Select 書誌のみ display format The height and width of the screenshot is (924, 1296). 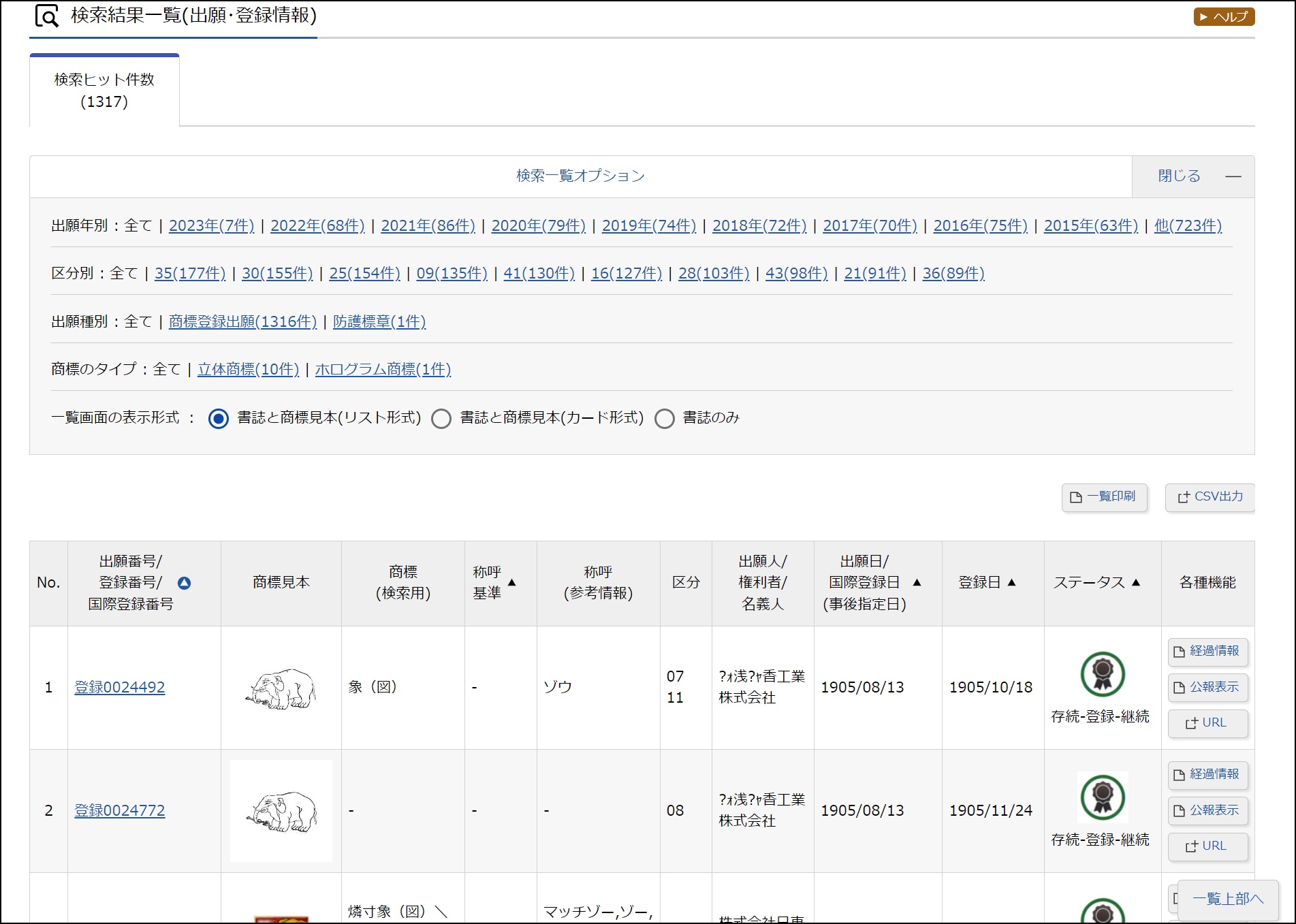[x=665, y=418]
